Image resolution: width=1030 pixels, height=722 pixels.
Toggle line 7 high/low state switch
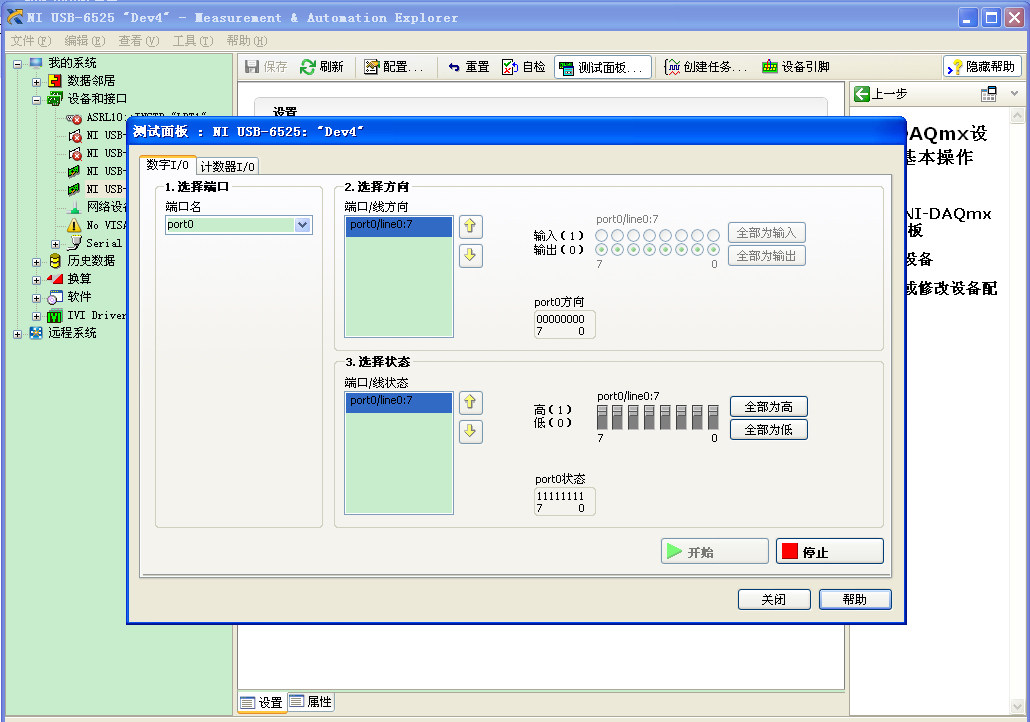tap(602, 417)
